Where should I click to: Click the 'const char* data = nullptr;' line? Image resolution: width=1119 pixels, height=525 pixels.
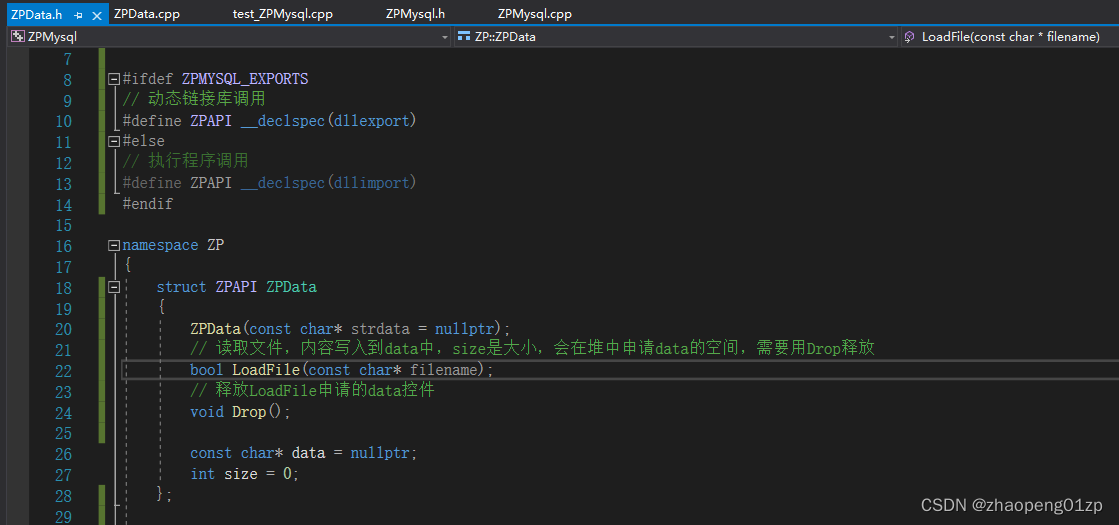pyautogui.click(x=304, y=454)
